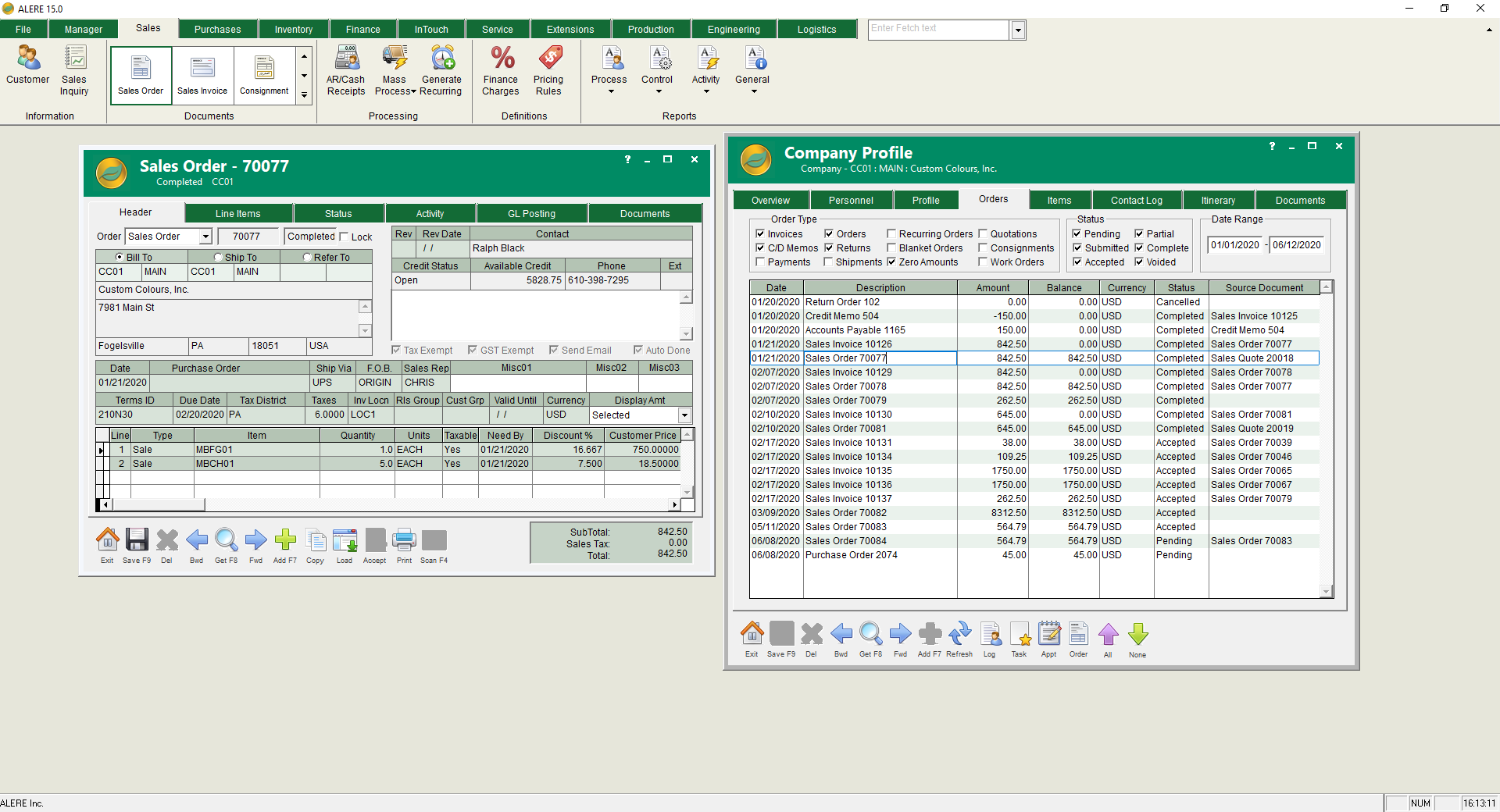1500x812 pixels.
Task: Enable the Quotations order type checkbox
Action: (x=984, y=234)
